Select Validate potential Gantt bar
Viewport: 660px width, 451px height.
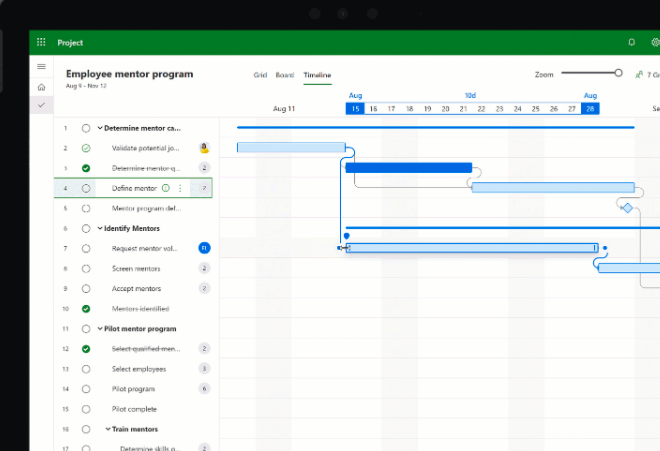291,147
